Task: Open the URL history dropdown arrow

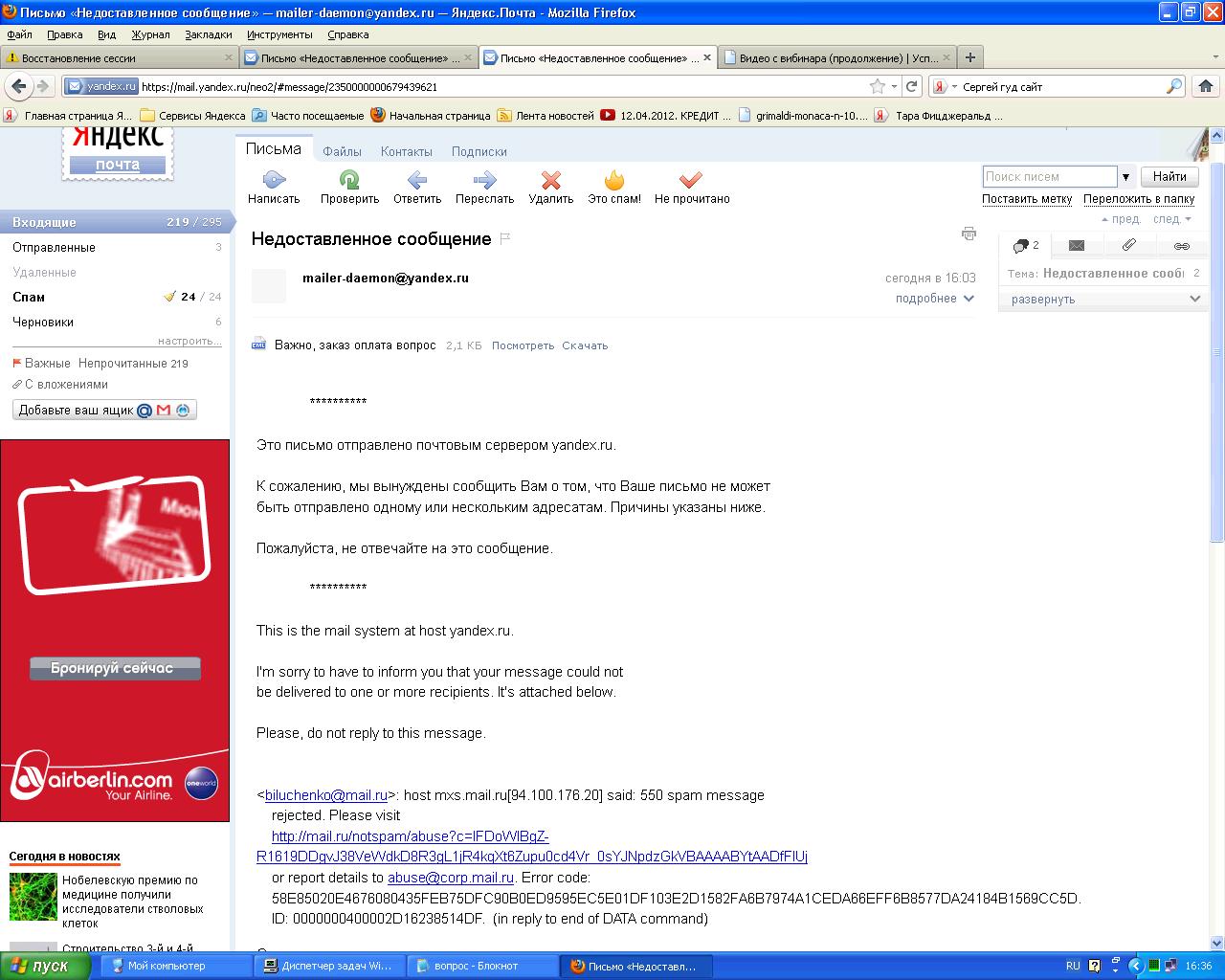Action: coord(895,86)
